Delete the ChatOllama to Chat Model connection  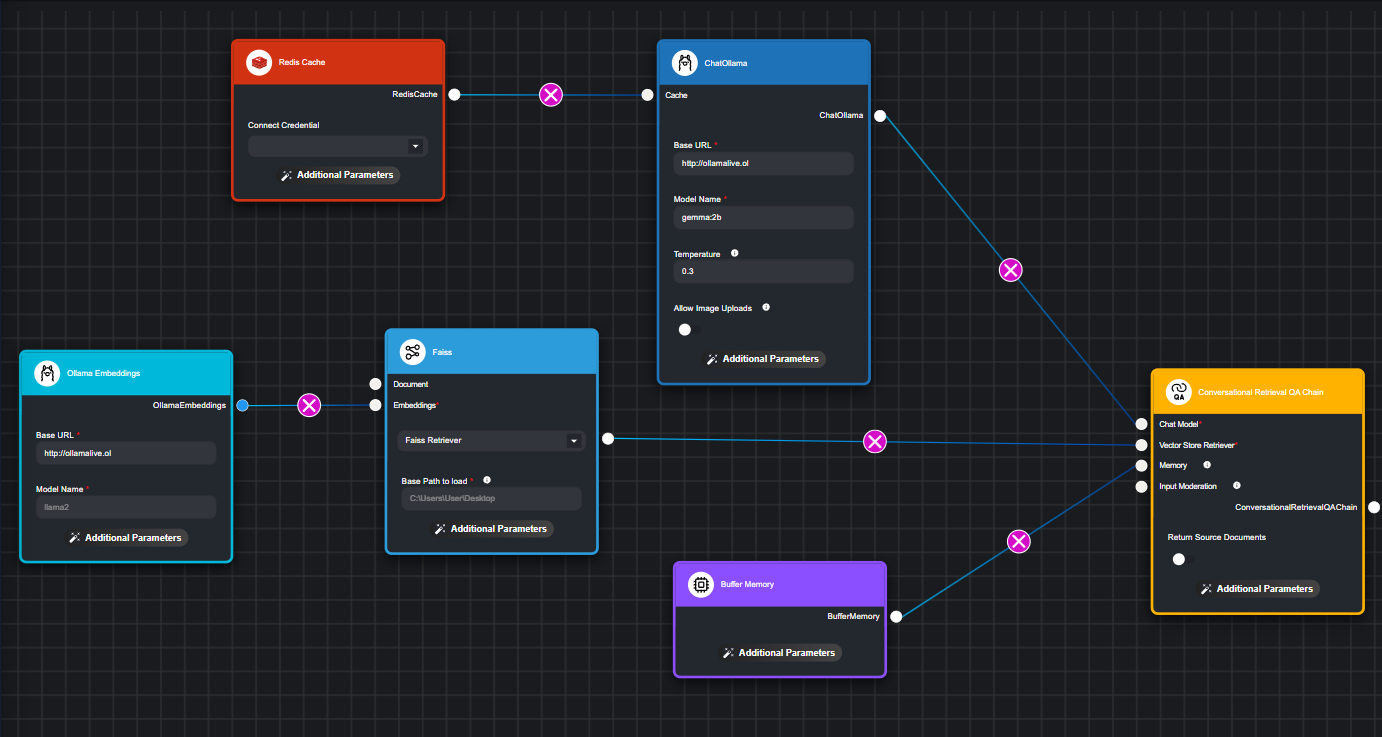pyautogui.click(x=1011, y=270)
